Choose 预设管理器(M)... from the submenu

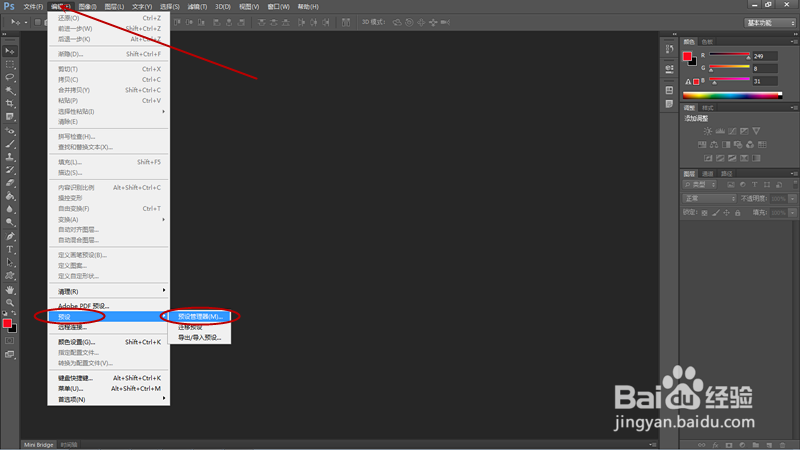click(x=199, y=316)
